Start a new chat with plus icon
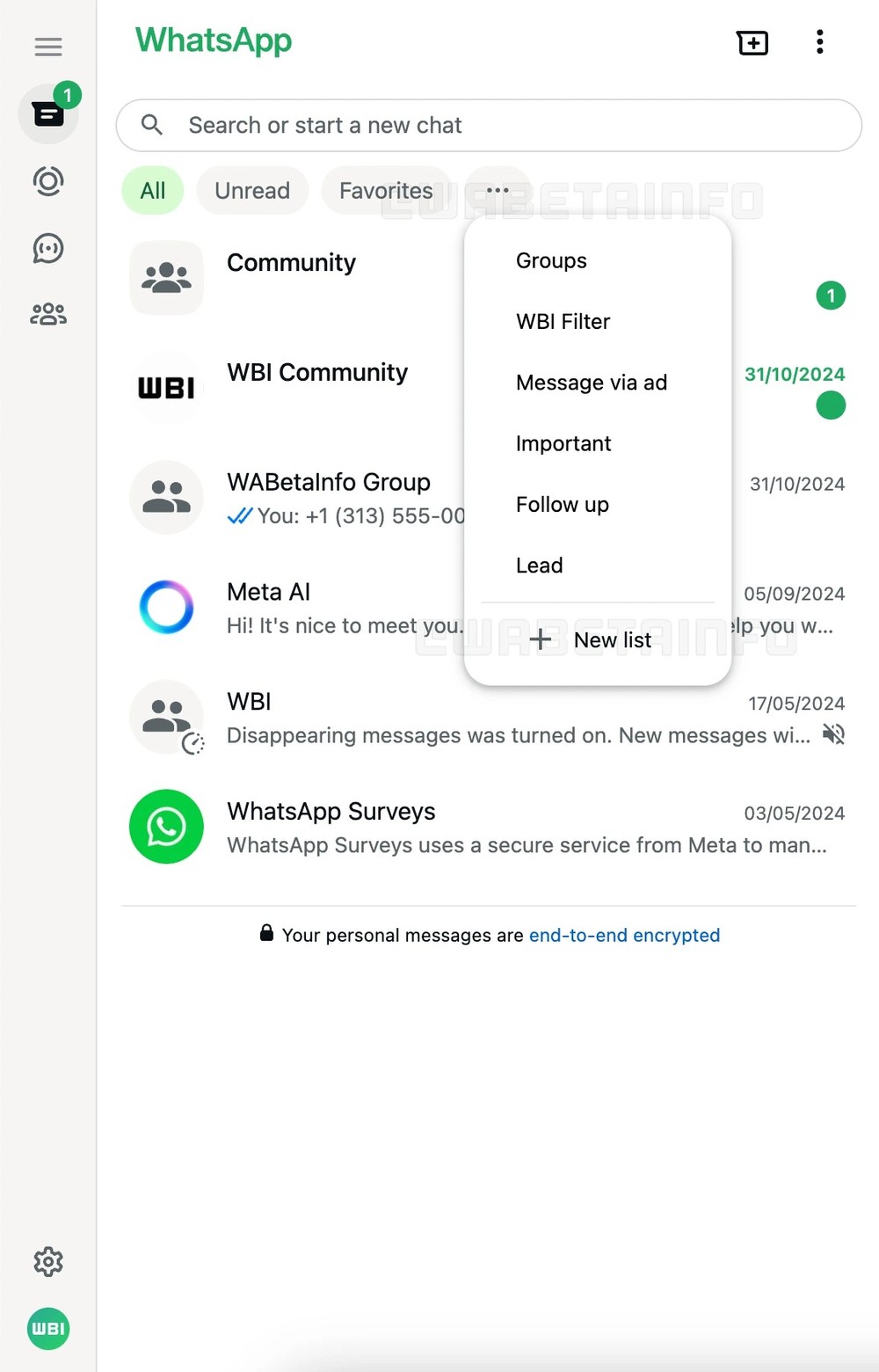 click(752, 42)
